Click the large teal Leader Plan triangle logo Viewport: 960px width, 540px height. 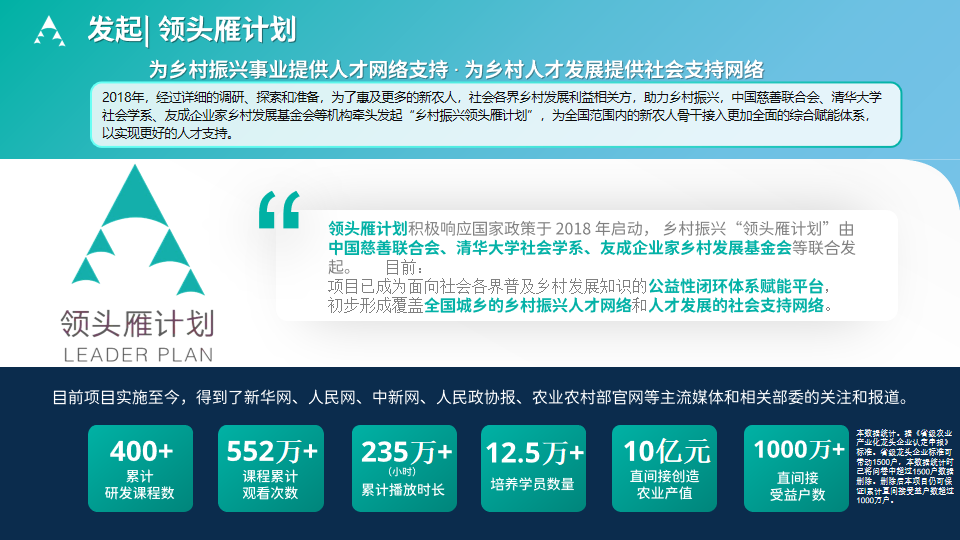[x=138, y=230]
